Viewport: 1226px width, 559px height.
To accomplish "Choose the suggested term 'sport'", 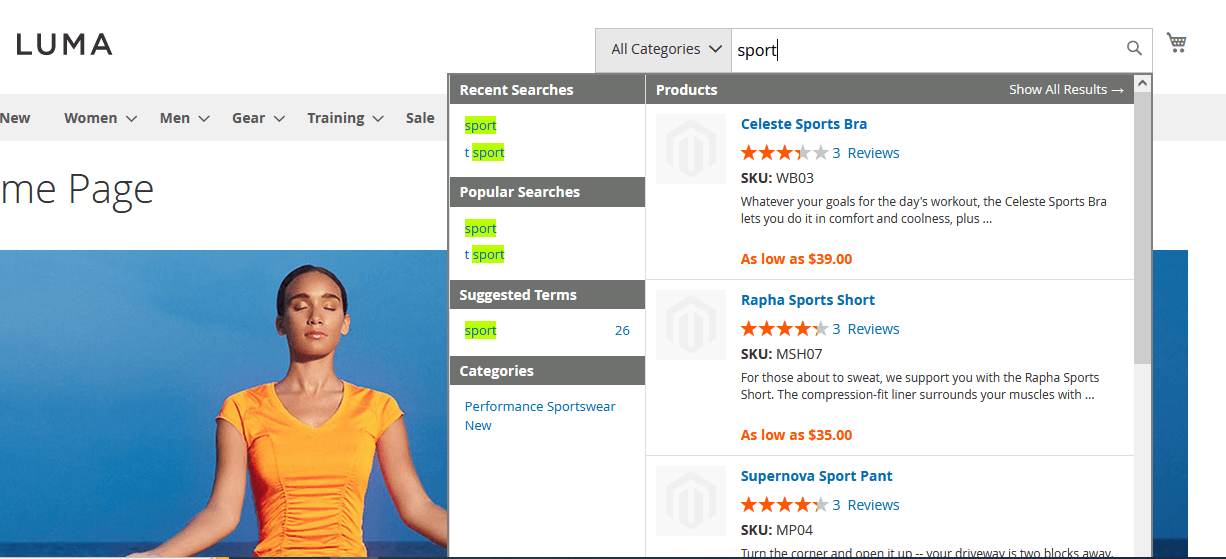I will [x=481, y=331].
